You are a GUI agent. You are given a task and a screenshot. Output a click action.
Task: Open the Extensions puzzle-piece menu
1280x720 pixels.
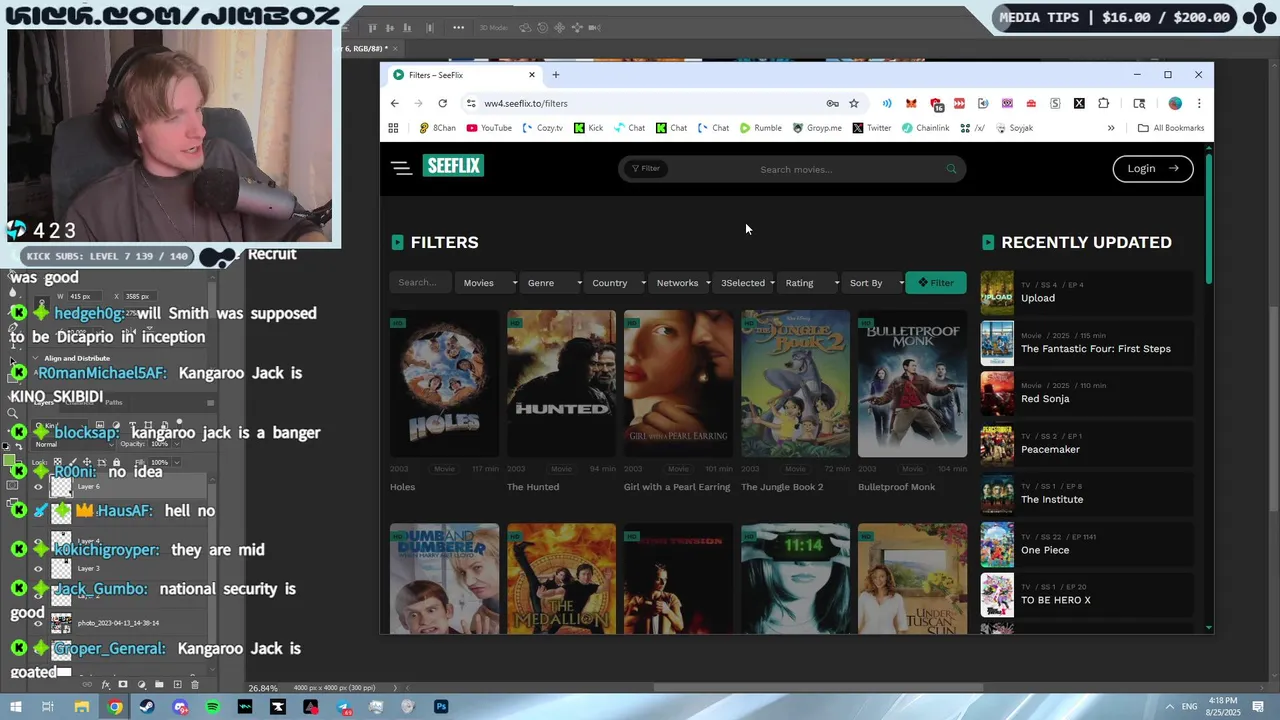[x=1104, y=103]
